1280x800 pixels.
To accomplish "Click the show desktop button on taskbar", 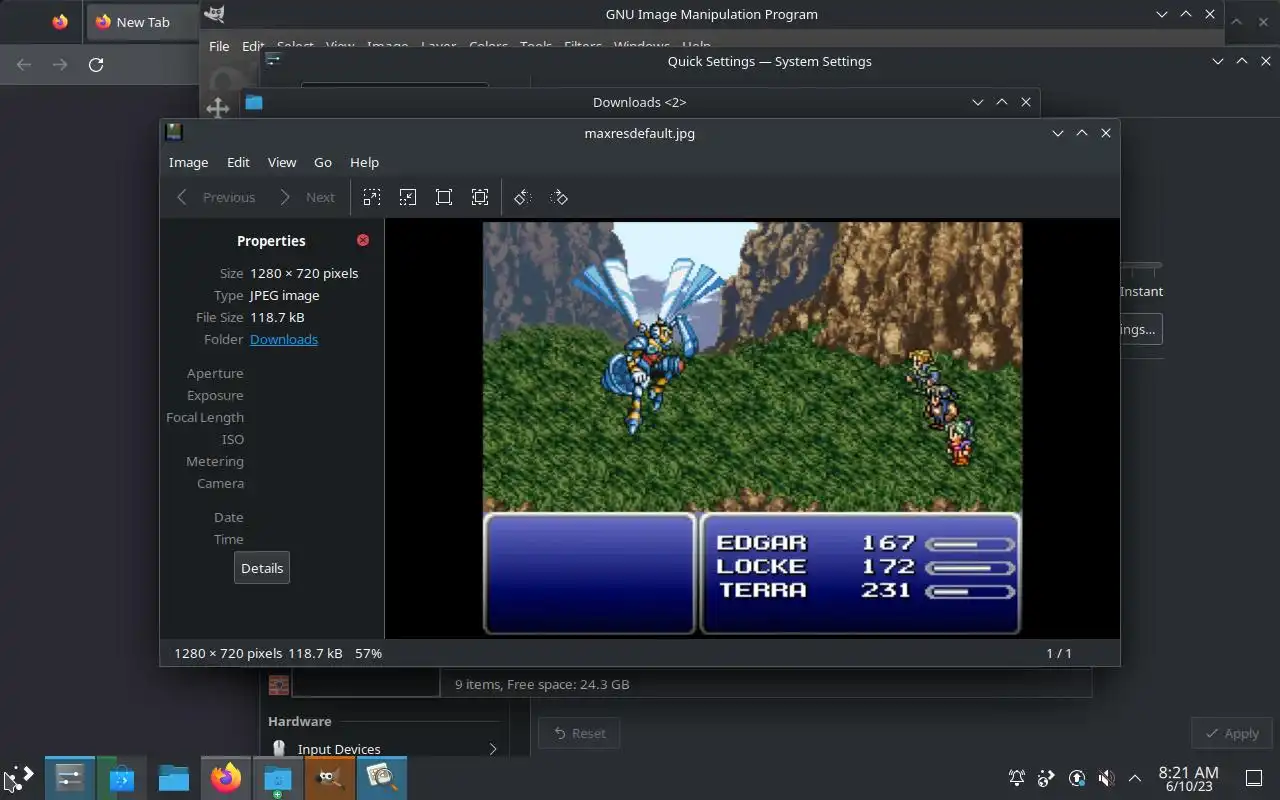I will pos(1253,778).
